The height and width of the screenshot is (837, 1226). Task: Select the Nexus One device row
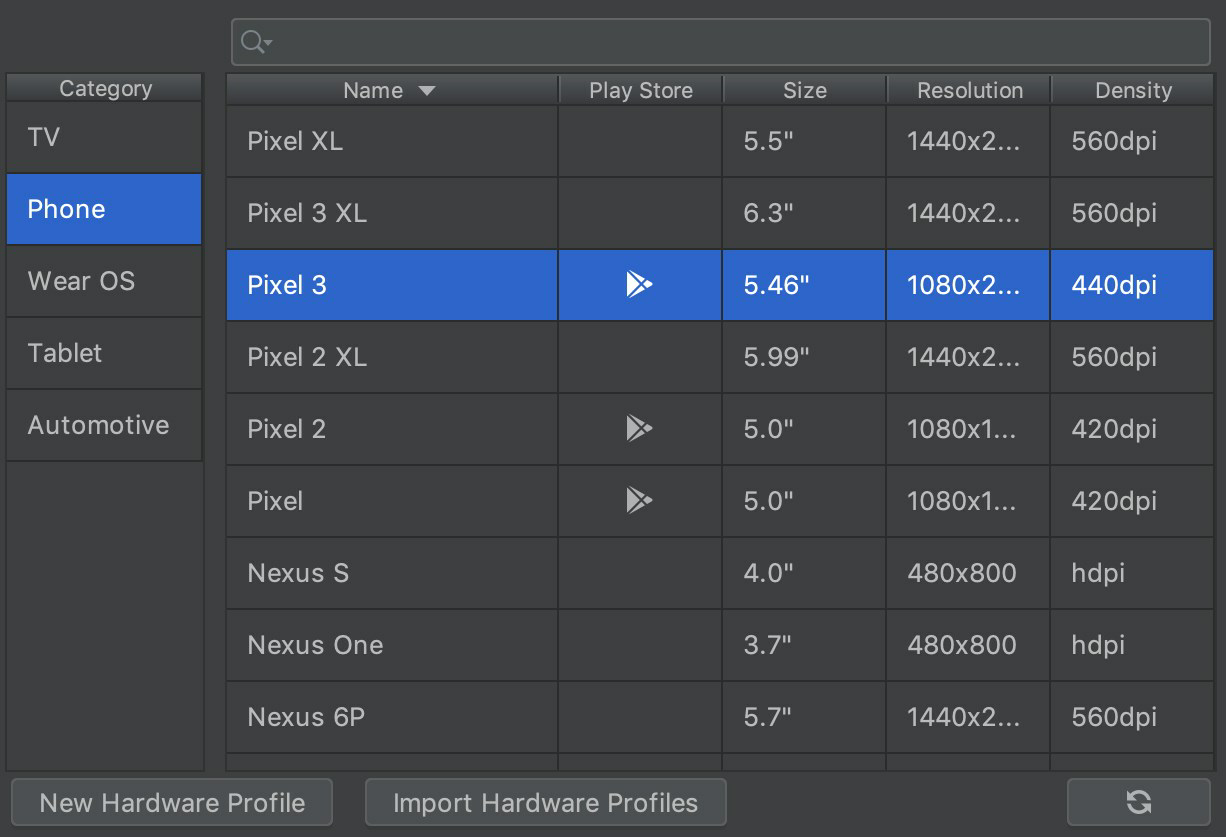(720, 645)
